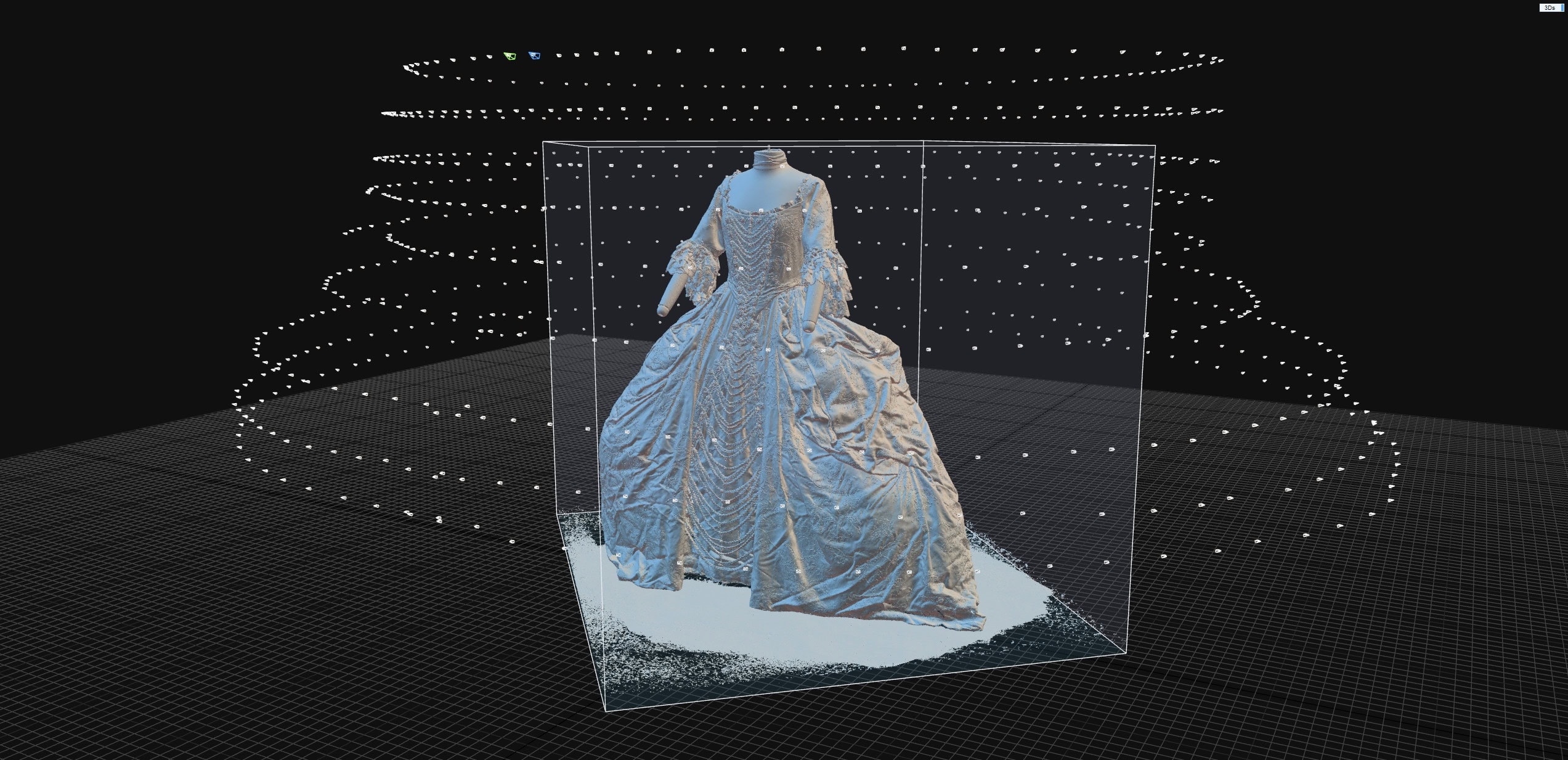1568x760 pixels.
Task: Select the green highlighted camera icon
Action: tap(510, 56)
